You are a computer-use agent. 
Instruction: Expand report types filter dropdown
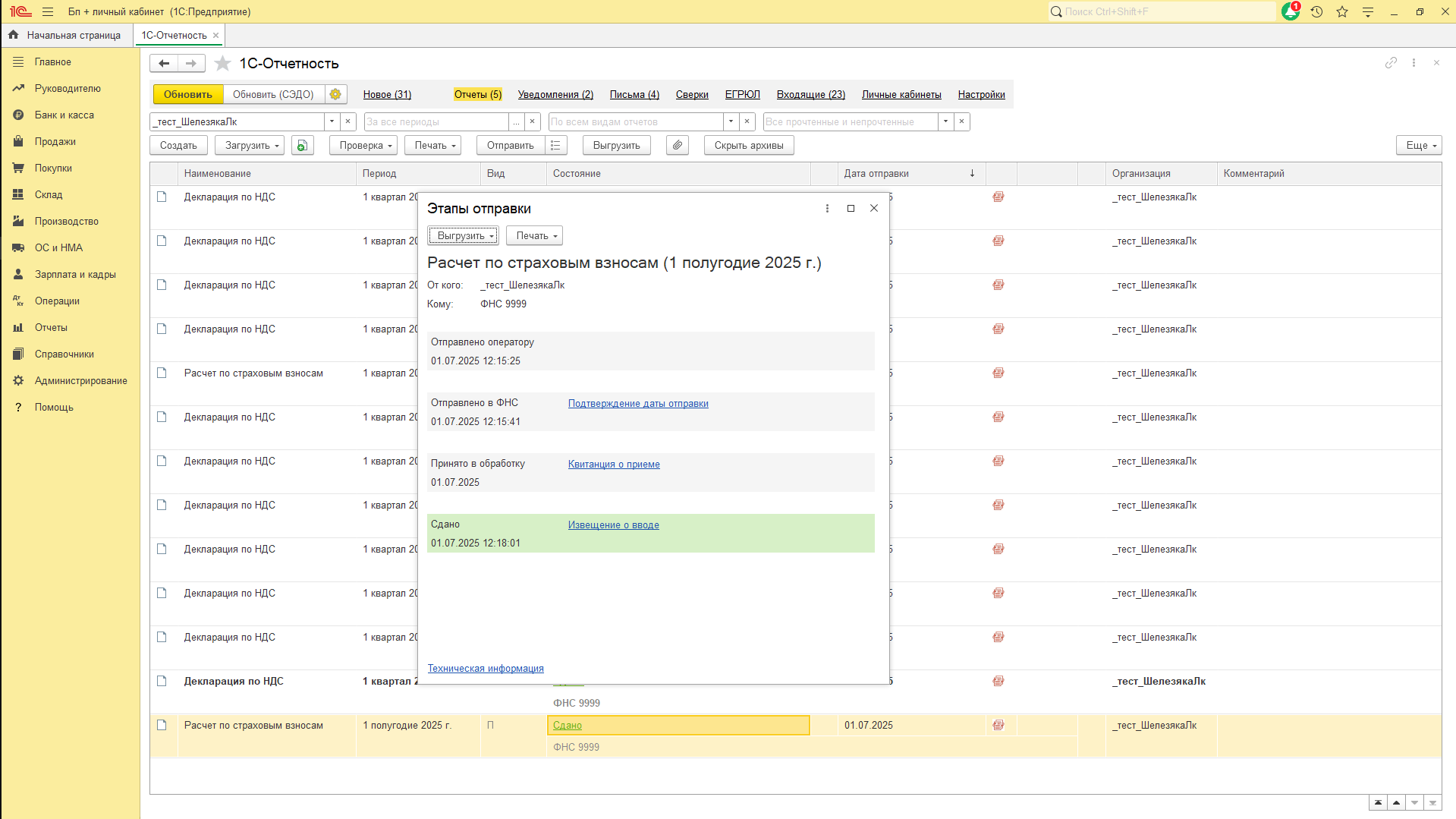[x=731, y=121]
